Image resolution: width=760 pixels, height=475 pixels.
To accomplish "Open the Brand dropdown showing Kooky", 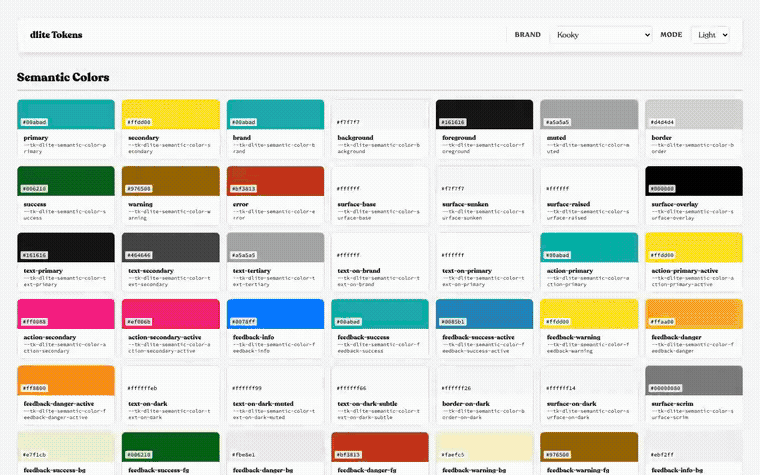I will point(601,35).
